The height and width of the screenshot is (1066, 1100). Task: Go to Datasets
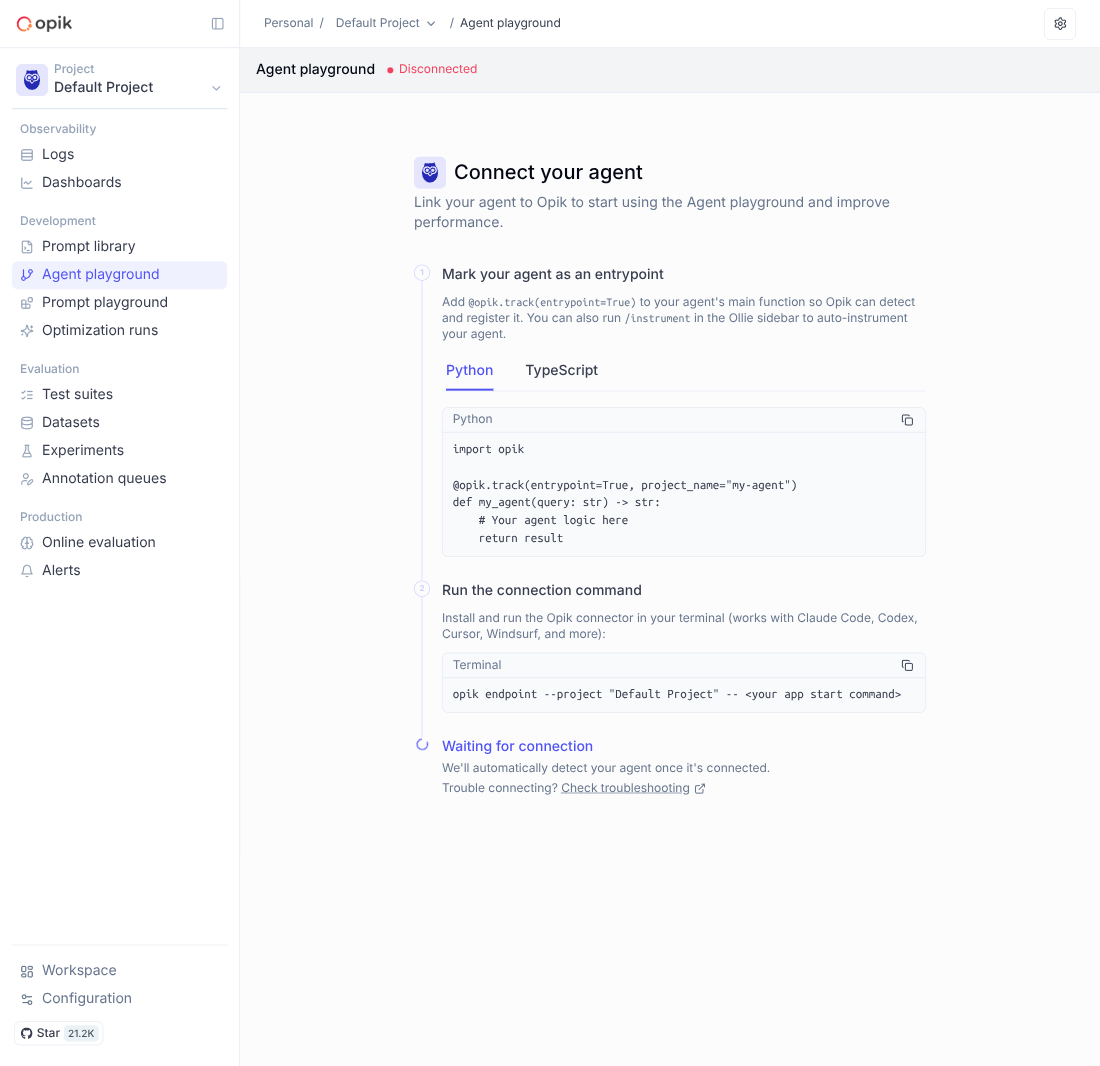pos(119,422)
